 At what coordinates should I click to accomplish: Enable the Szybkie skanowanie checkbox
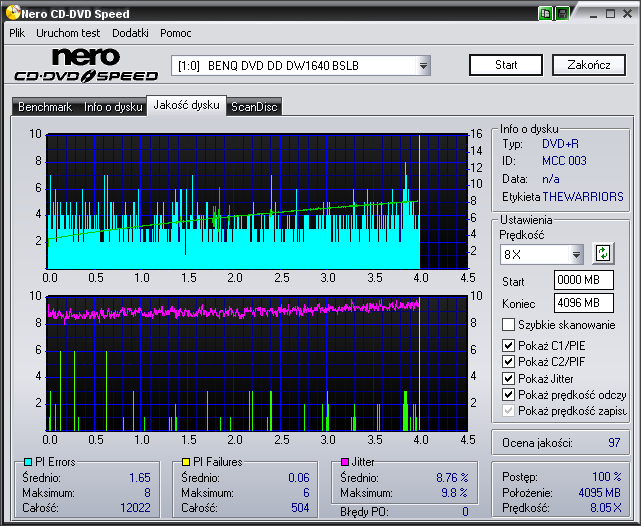(508, 325)
